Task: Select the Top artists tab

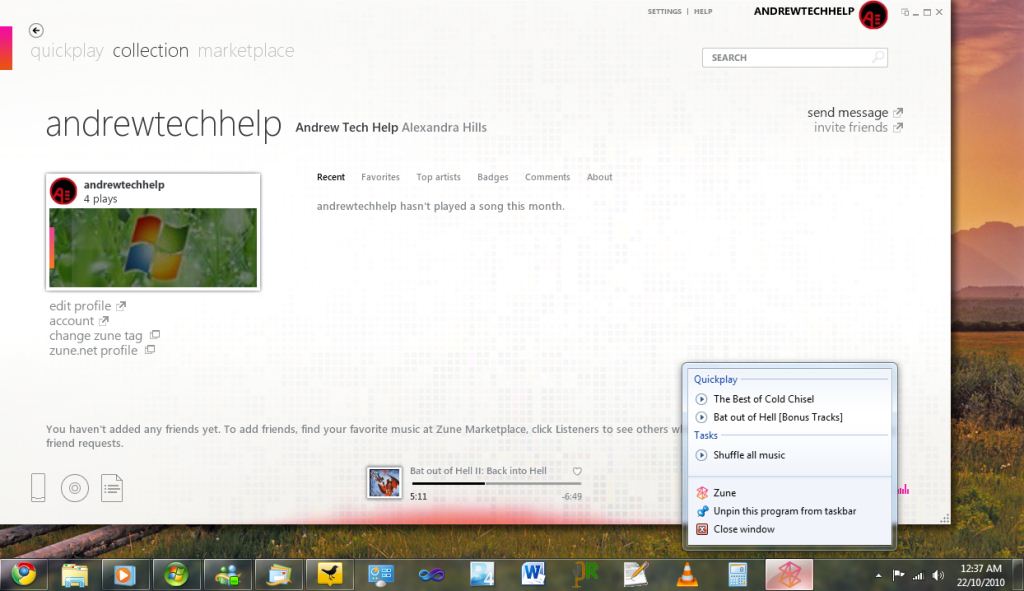Action: (438, 177)
